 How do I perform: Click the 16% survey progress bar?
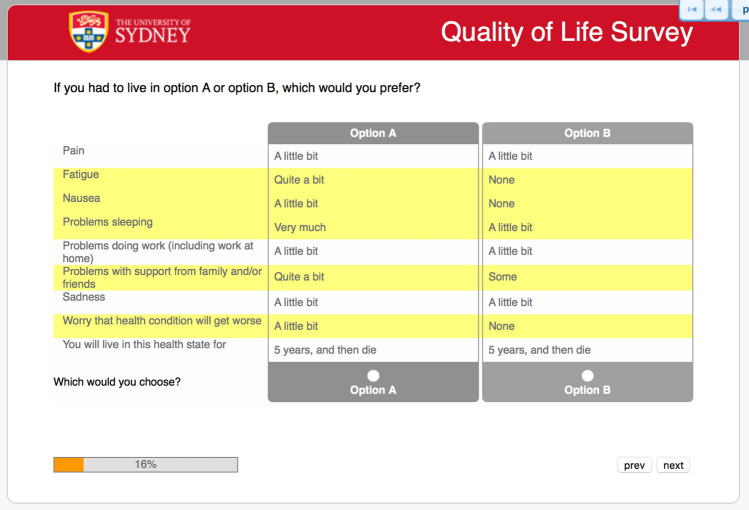[146, 465]
